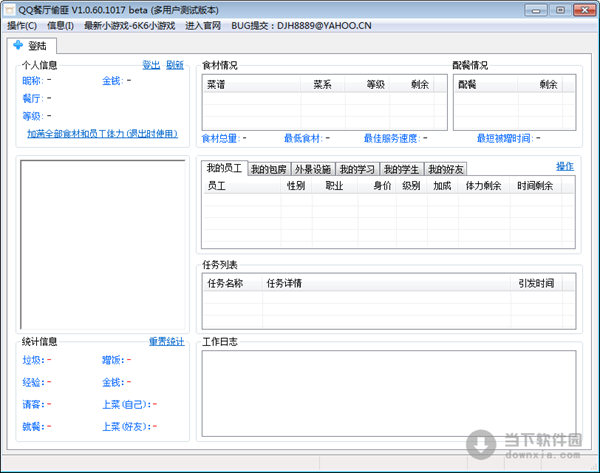
Task: Click the 刷新 link
Action: 175,65
